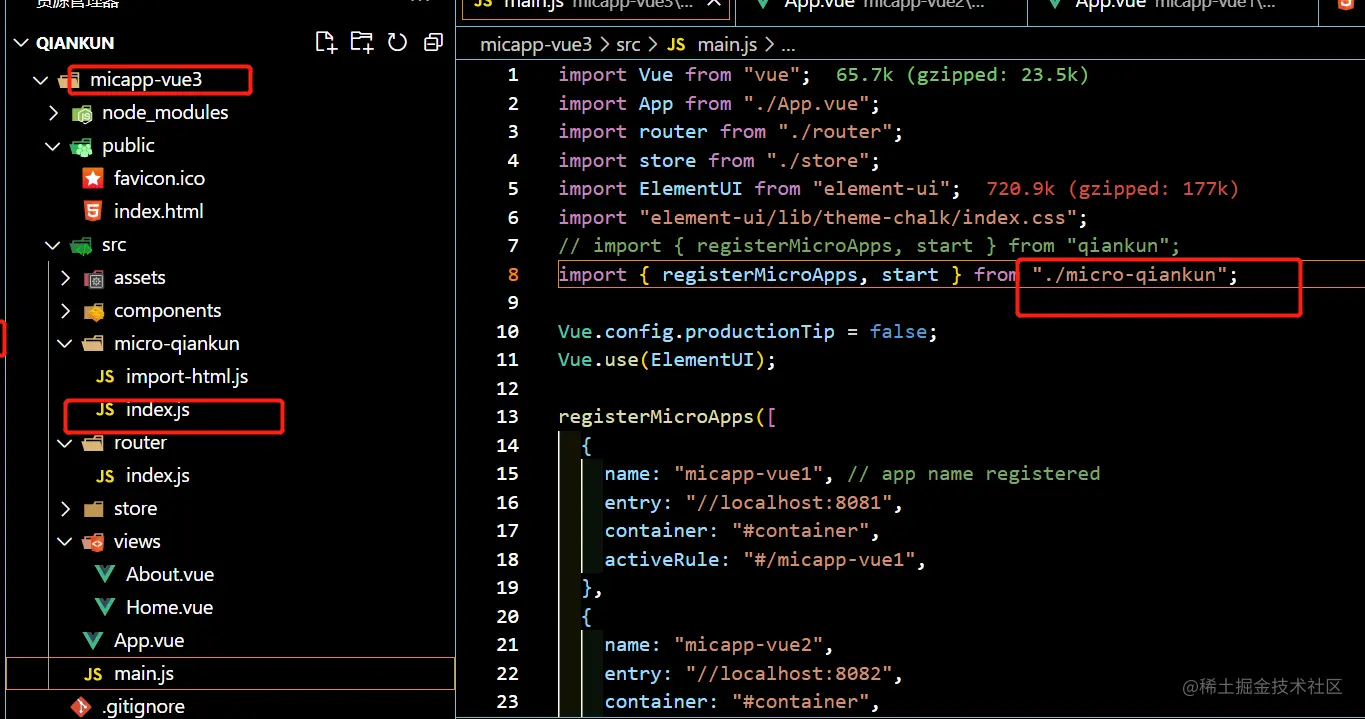Image resolution: width=1365 pixels, height=719 pixels.
Task: Click the Vue.config.productionTip line
Action: coord(748,332)
